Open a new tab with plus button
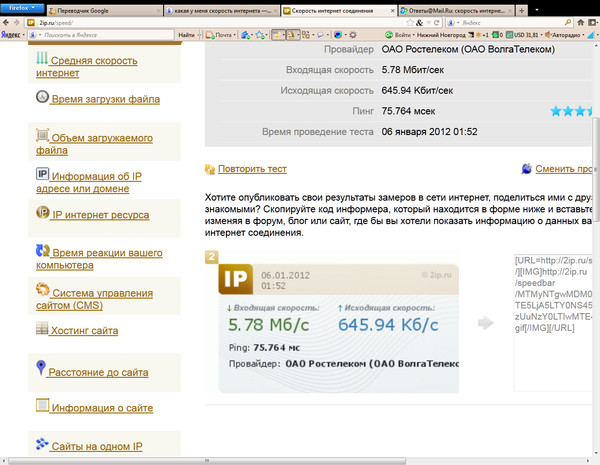The width and height of the screenshot is (600, 465). (x=521, y=11)
